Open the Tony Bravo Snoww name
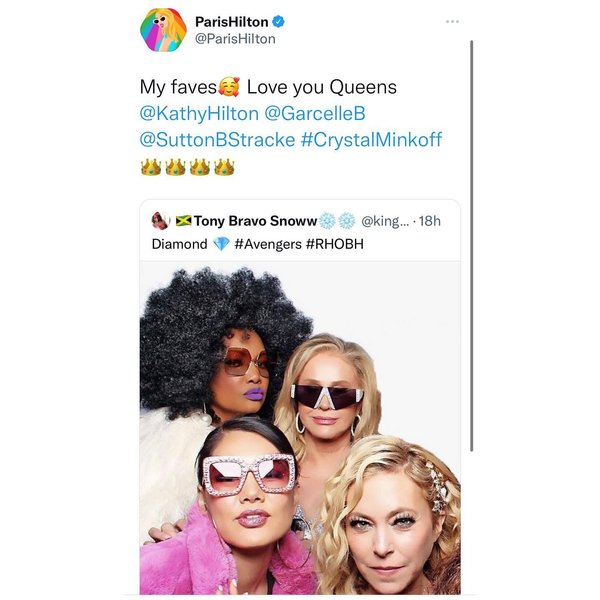 (x=256, y=221)
